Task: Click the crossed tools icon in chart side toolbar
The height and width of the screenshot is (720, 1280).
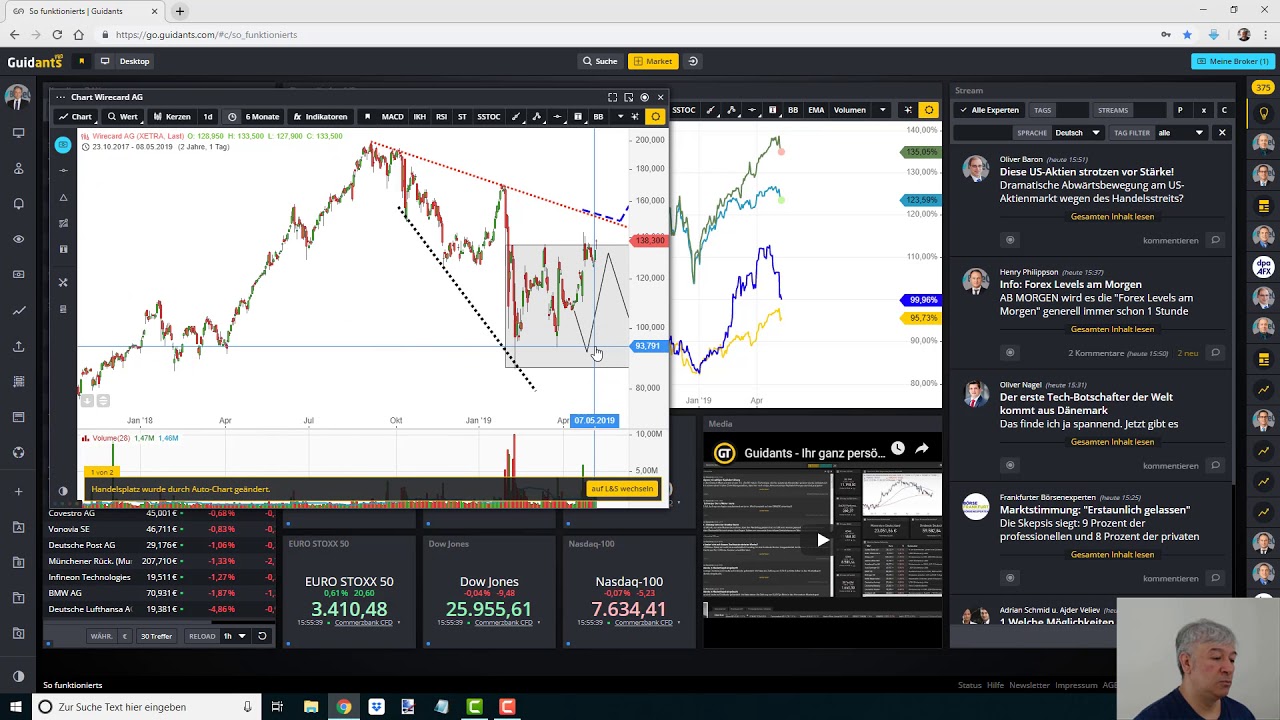Action: tap(63, 283)
